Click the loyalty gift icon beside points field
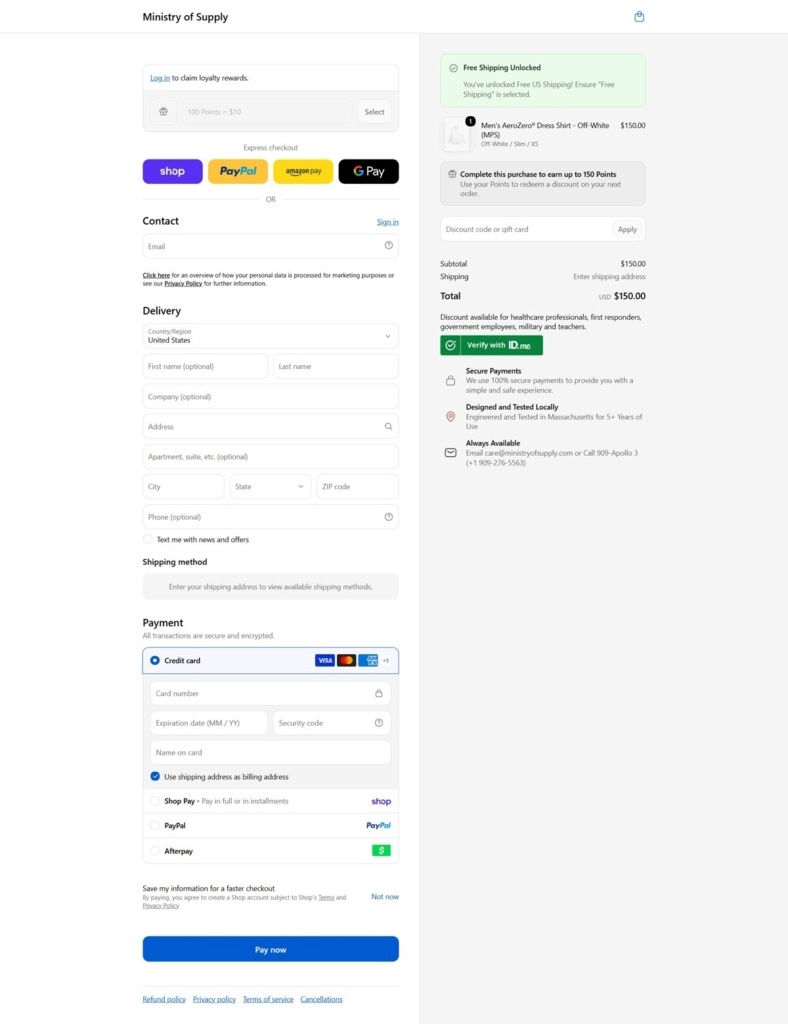Image resolution: width=788 pixels, height=1024 pixels. coord(163,112)
